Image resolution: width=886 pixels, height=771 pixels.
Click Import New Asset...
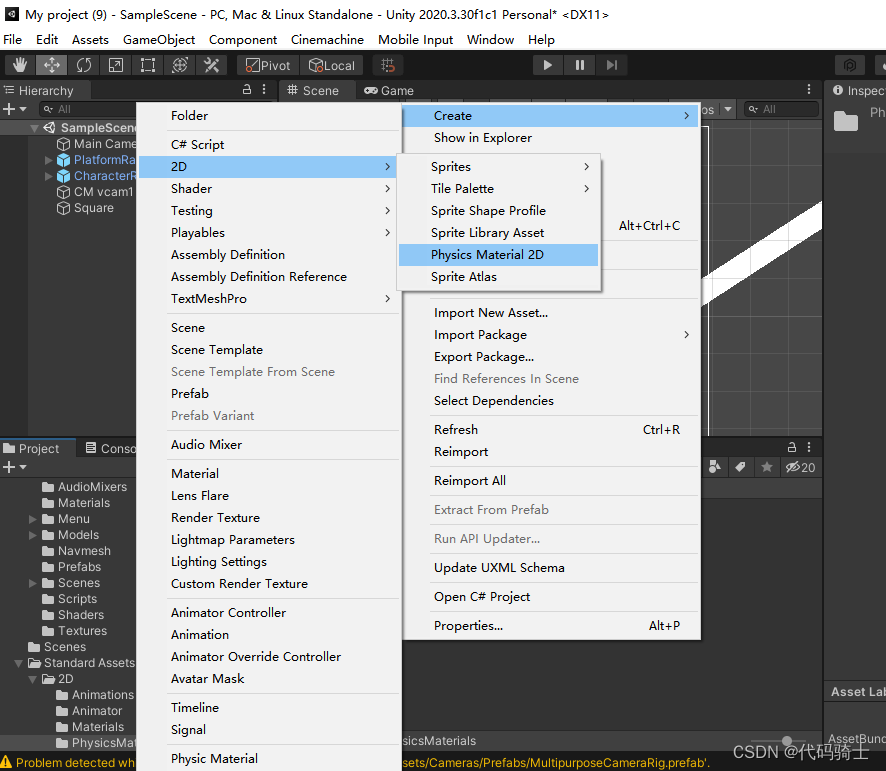tap(550, 313)
